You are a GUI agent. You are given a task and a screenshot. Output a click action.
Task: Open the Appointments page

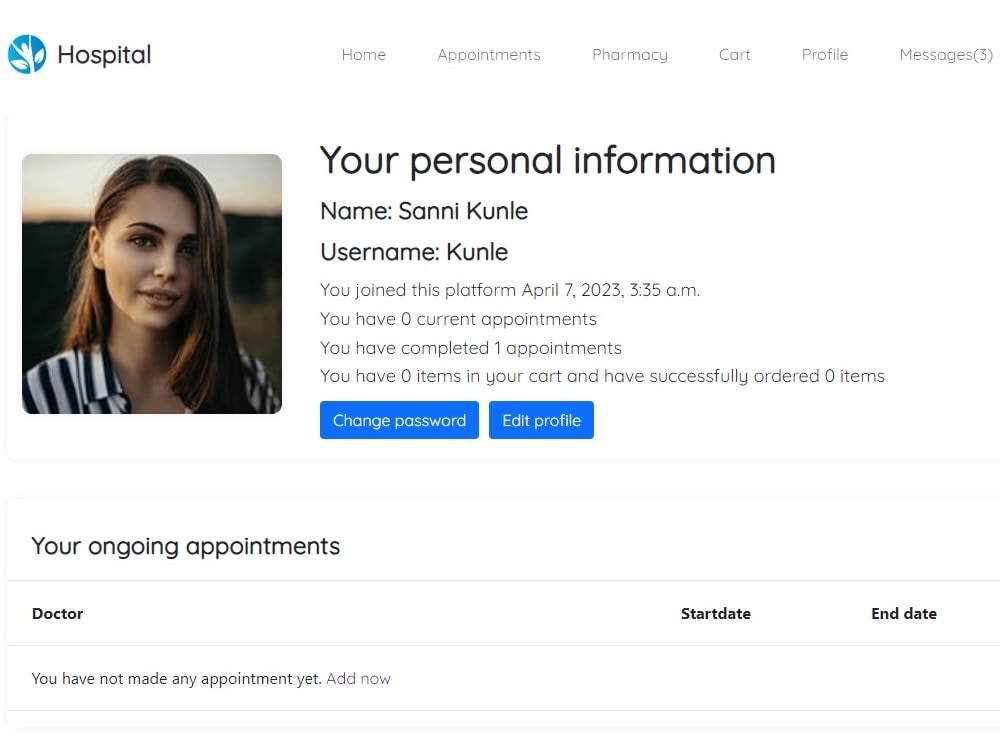pyautogui.click(x=489, y=55)
